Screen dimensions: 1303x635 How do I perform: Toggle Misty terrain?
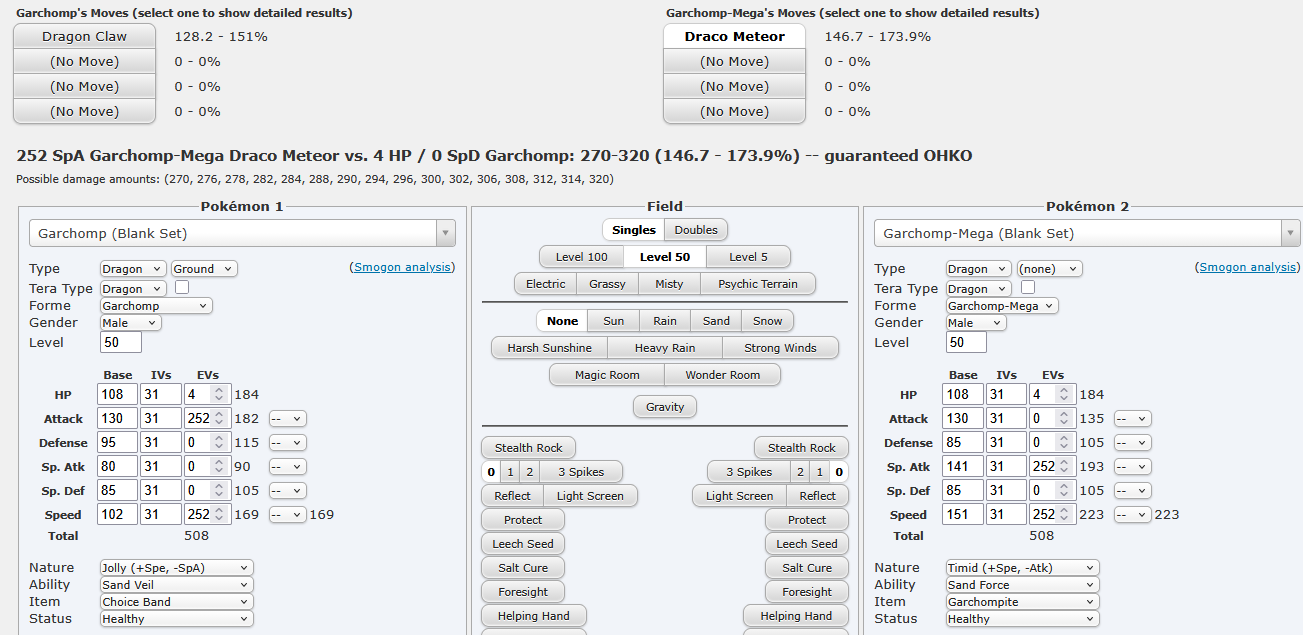pos(669,284)
